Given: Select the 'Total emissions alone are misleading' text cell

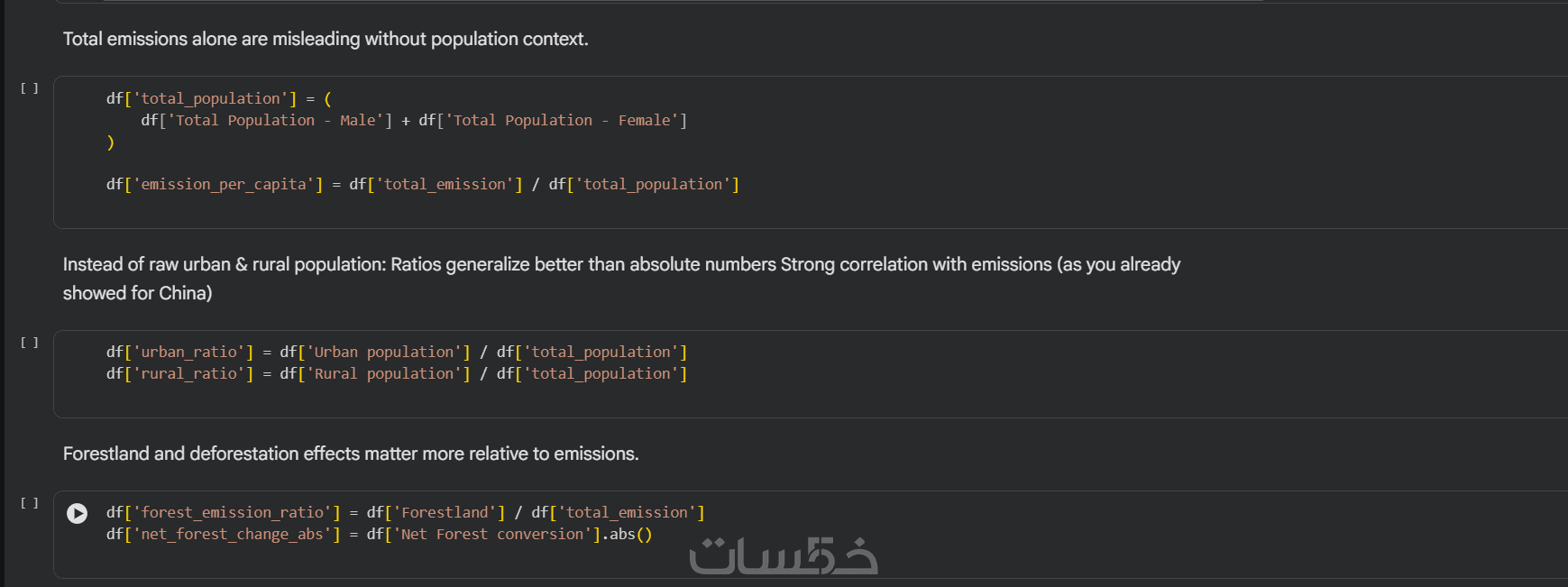Looking at the screenshot, I should 325,39.
